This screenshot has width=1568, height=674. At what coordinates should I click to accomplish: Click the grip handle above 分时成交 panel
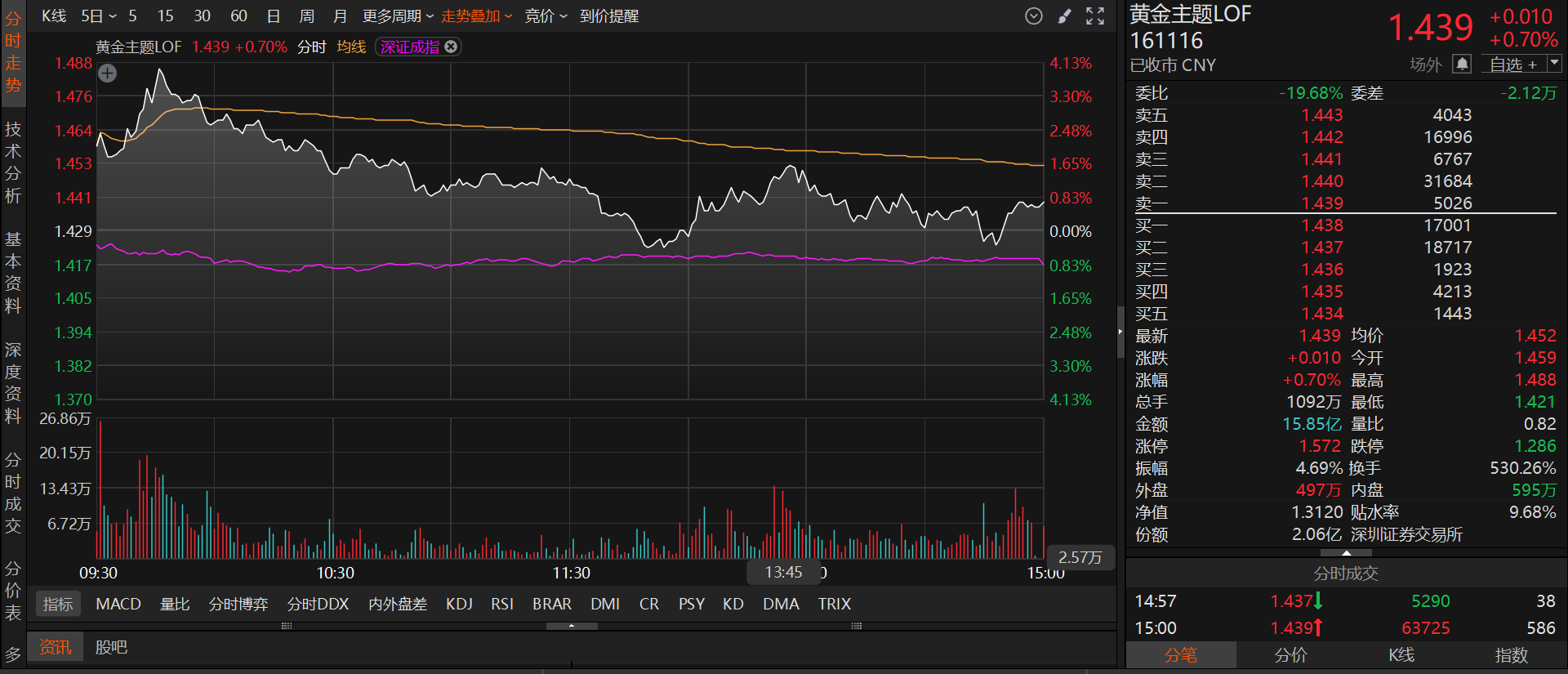(1346, 553)
